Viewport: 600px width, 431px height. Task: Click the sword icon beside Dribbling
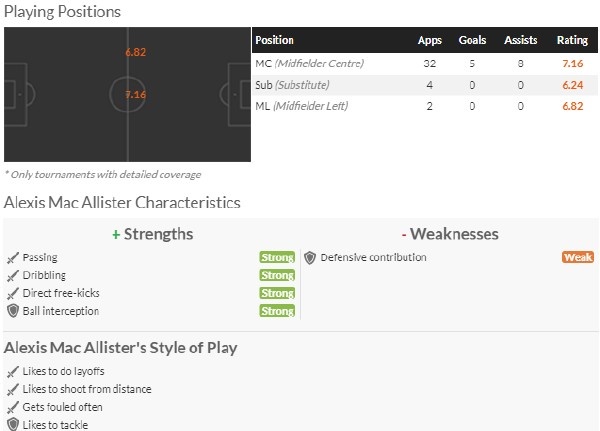(13, 276)
